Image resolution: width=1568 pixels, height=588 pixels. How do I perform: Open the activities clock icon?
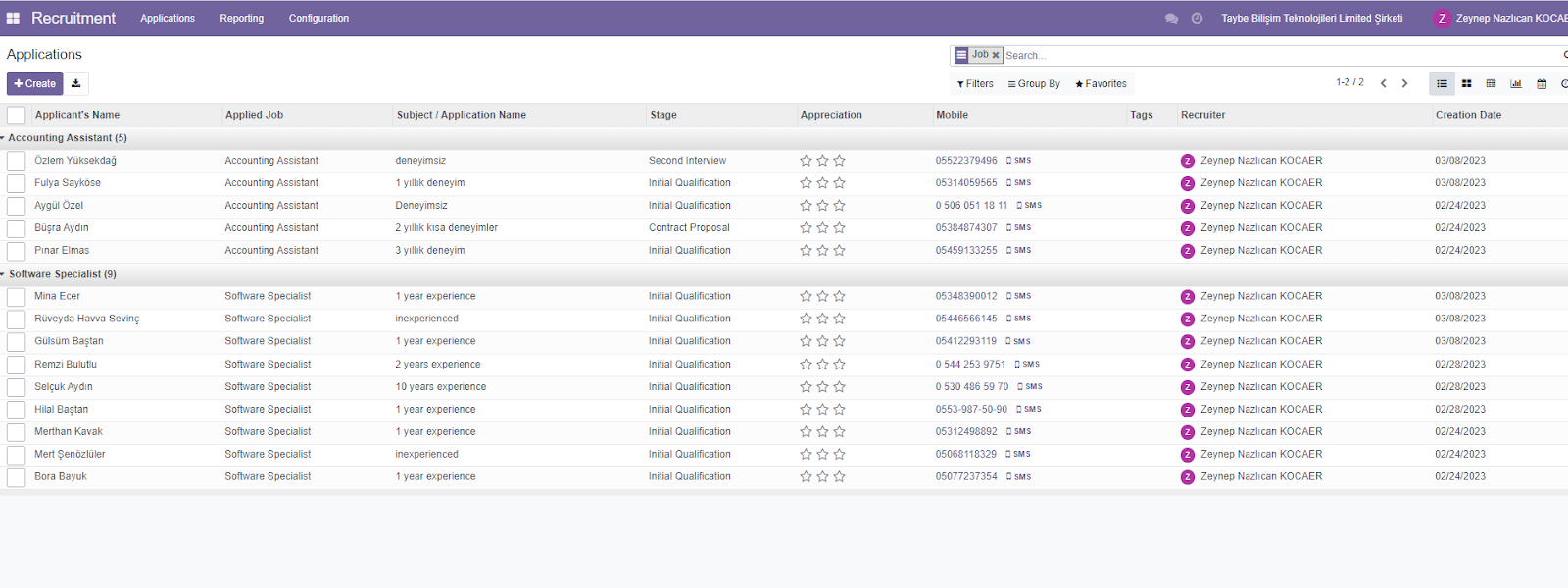pyautogui.click(x=1197, y=19)
